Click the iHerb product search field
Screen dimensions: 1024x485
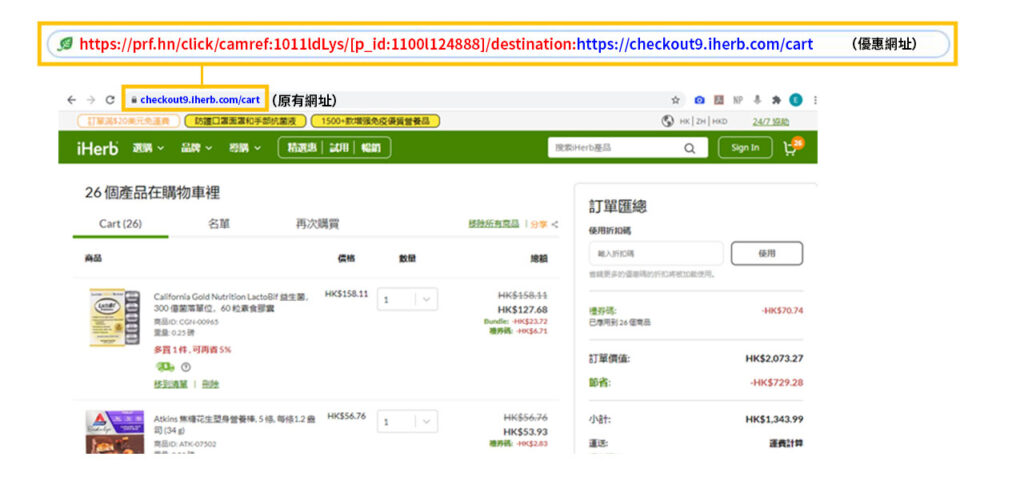pos(615,148)
